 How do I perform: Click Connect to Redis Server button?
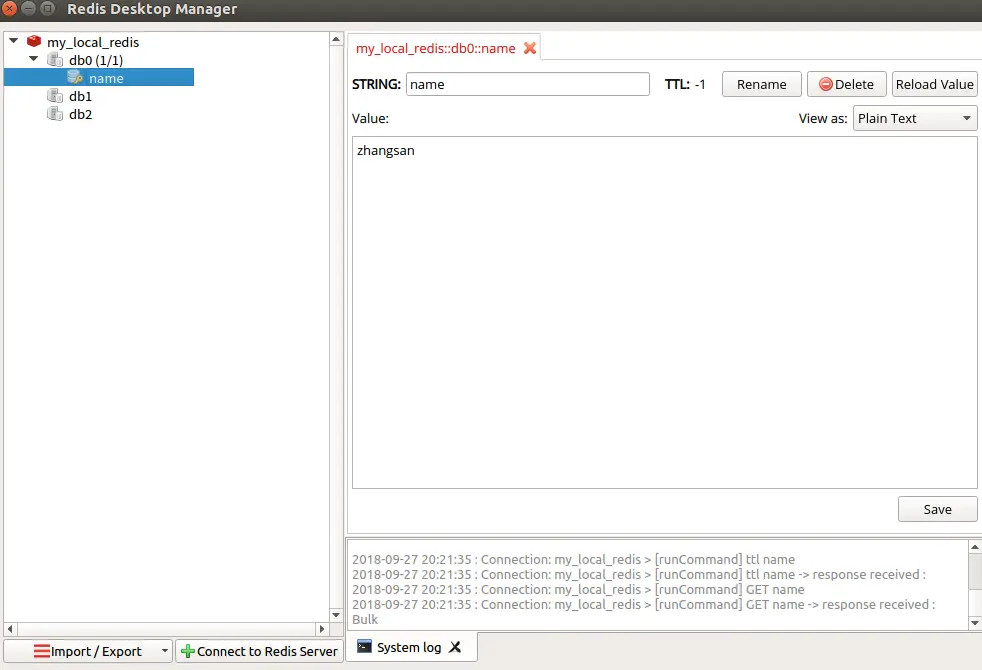[x=259, y=651]
